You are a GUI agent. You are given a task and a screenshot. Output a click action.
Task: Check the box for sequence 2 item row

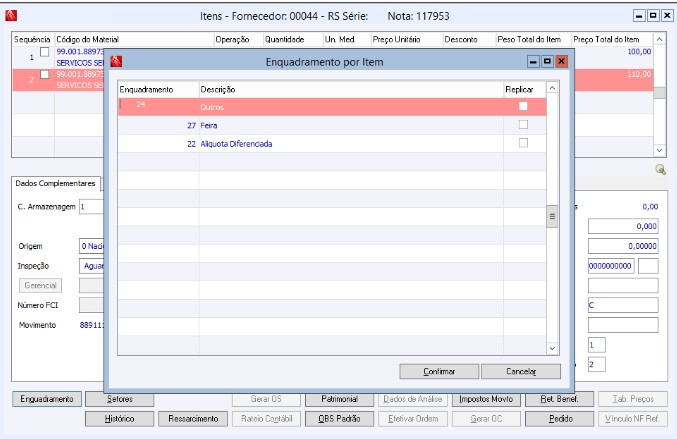click(x=44, y=74)
